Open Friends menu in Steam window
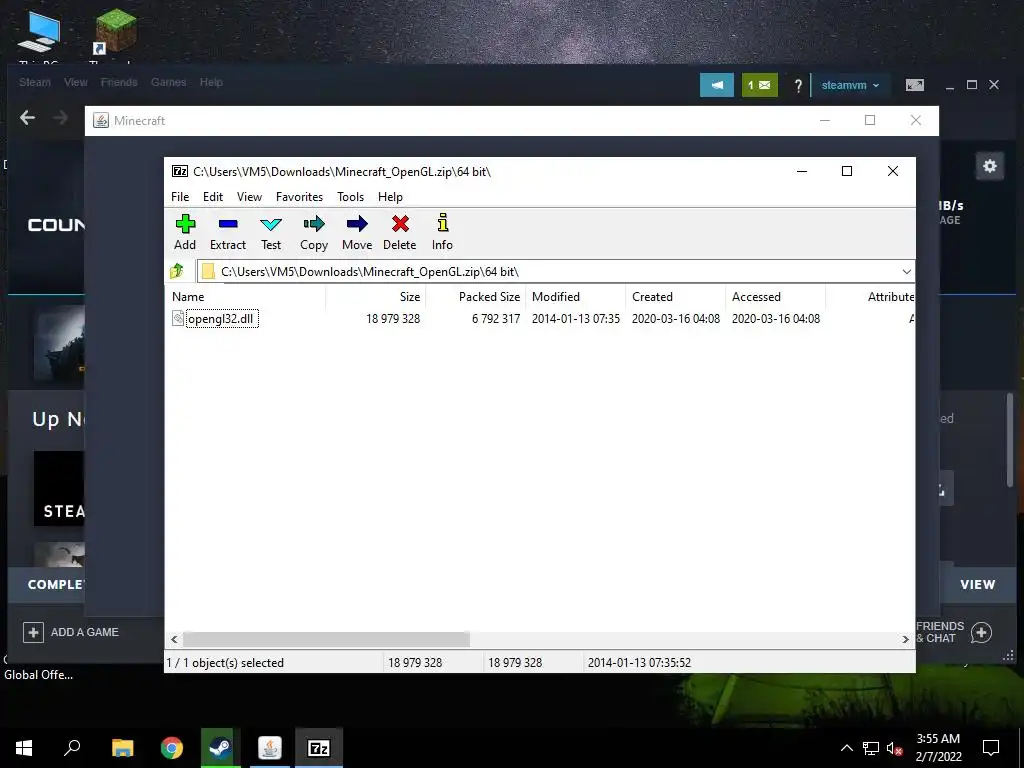 [119, 82]
